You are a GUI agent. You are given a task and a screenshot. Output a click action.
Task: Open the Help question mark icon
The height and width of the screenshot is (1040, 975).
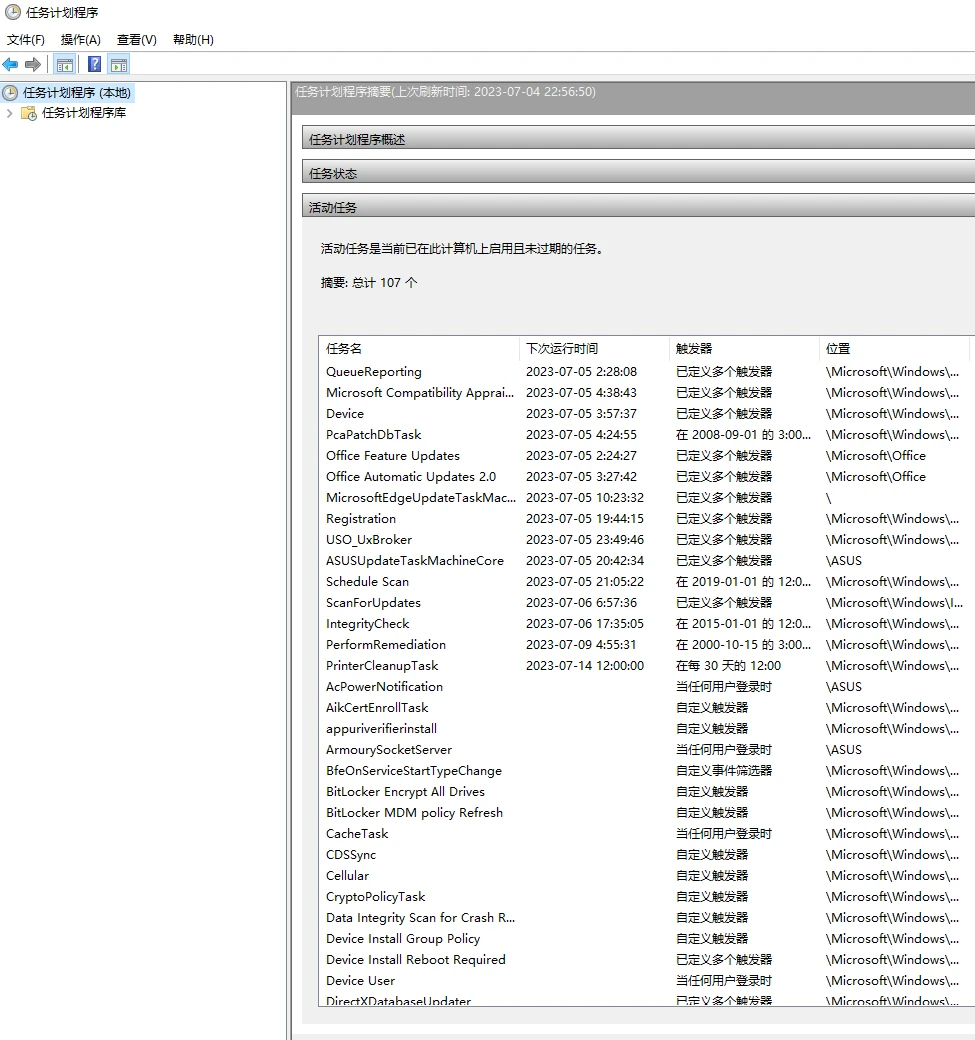(x=95, y=64)
